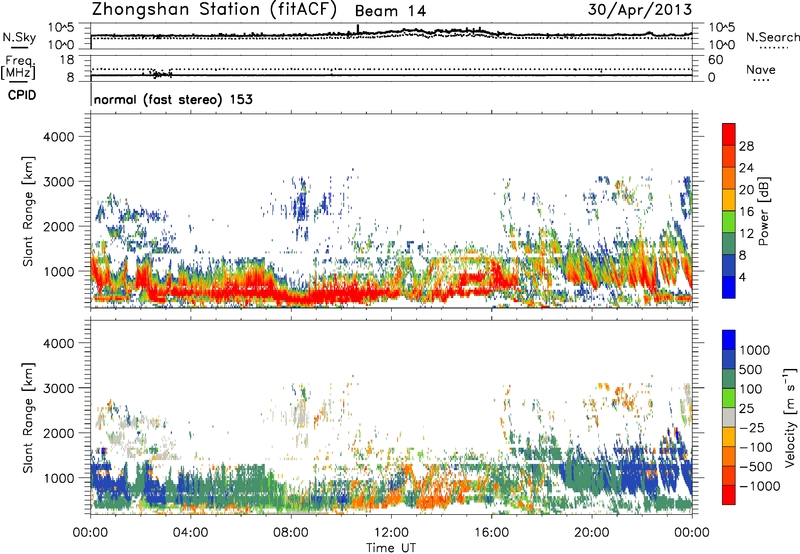Click the "60" Nave tick value
Screen dimensions: 800x554
click(x=715, y=60)
